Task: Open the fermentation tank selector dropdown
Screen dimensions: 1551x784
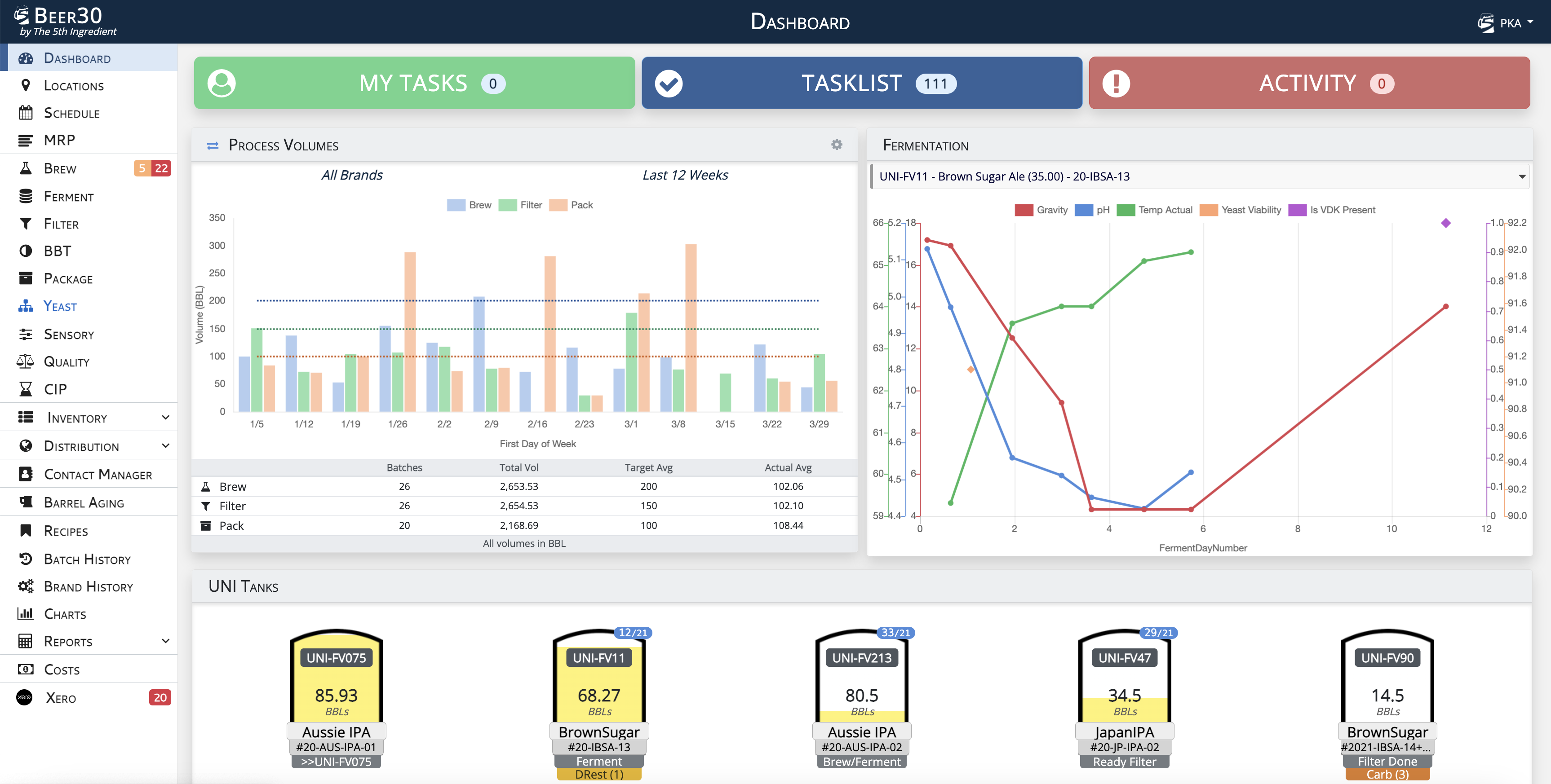Action: click(1199, 176)
